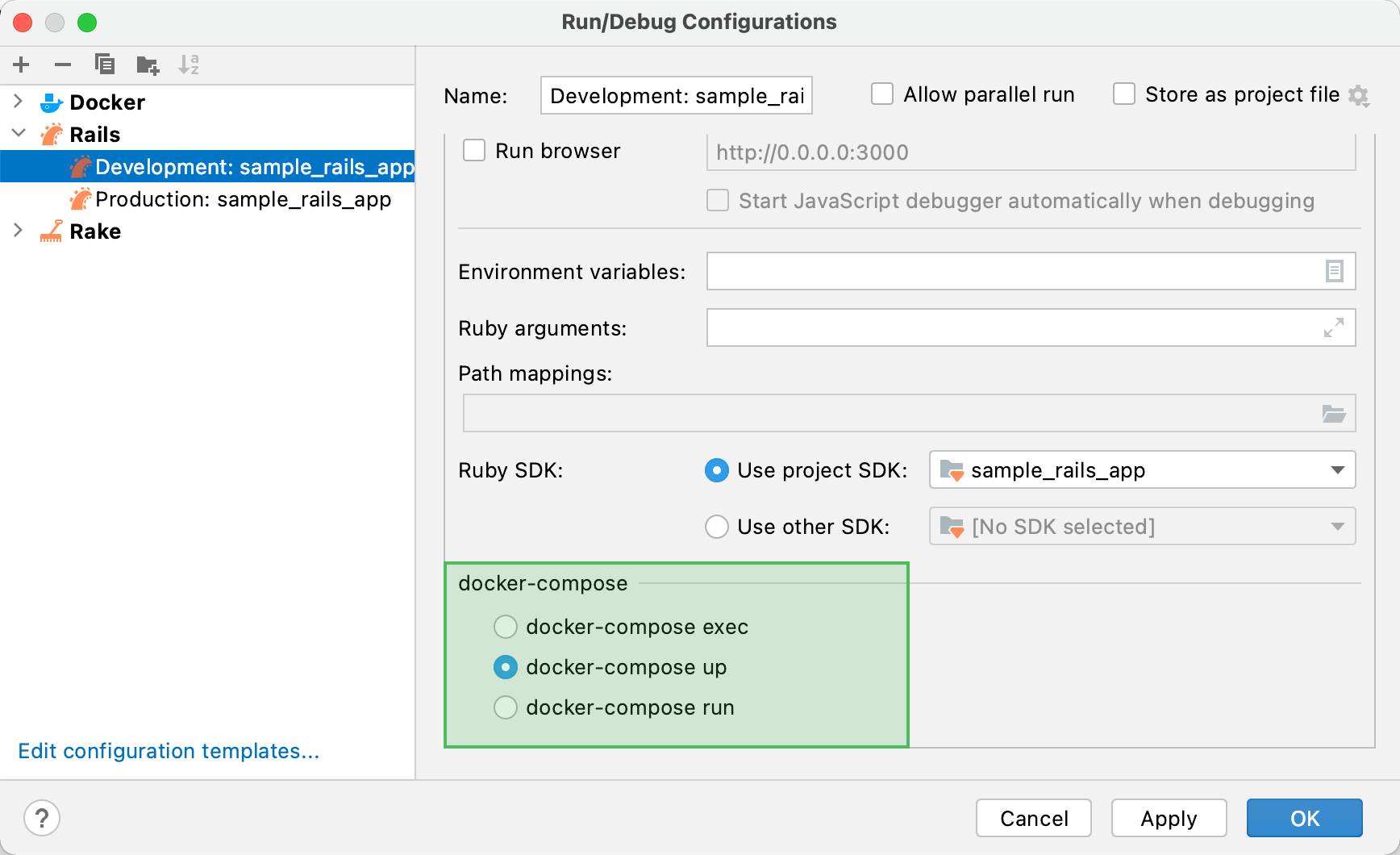The image size is (1400, 855).
Task: Select the Production: sample_rails_app configuration
Action: click(242, 199)
